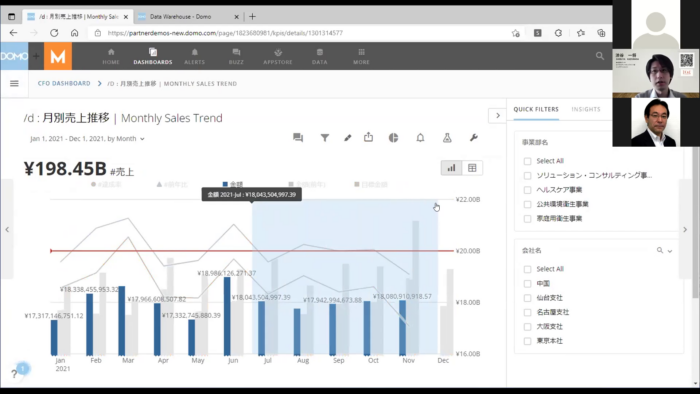
Task: Check ソリューション・コンサルティング事業 filter
Action: 527,175
